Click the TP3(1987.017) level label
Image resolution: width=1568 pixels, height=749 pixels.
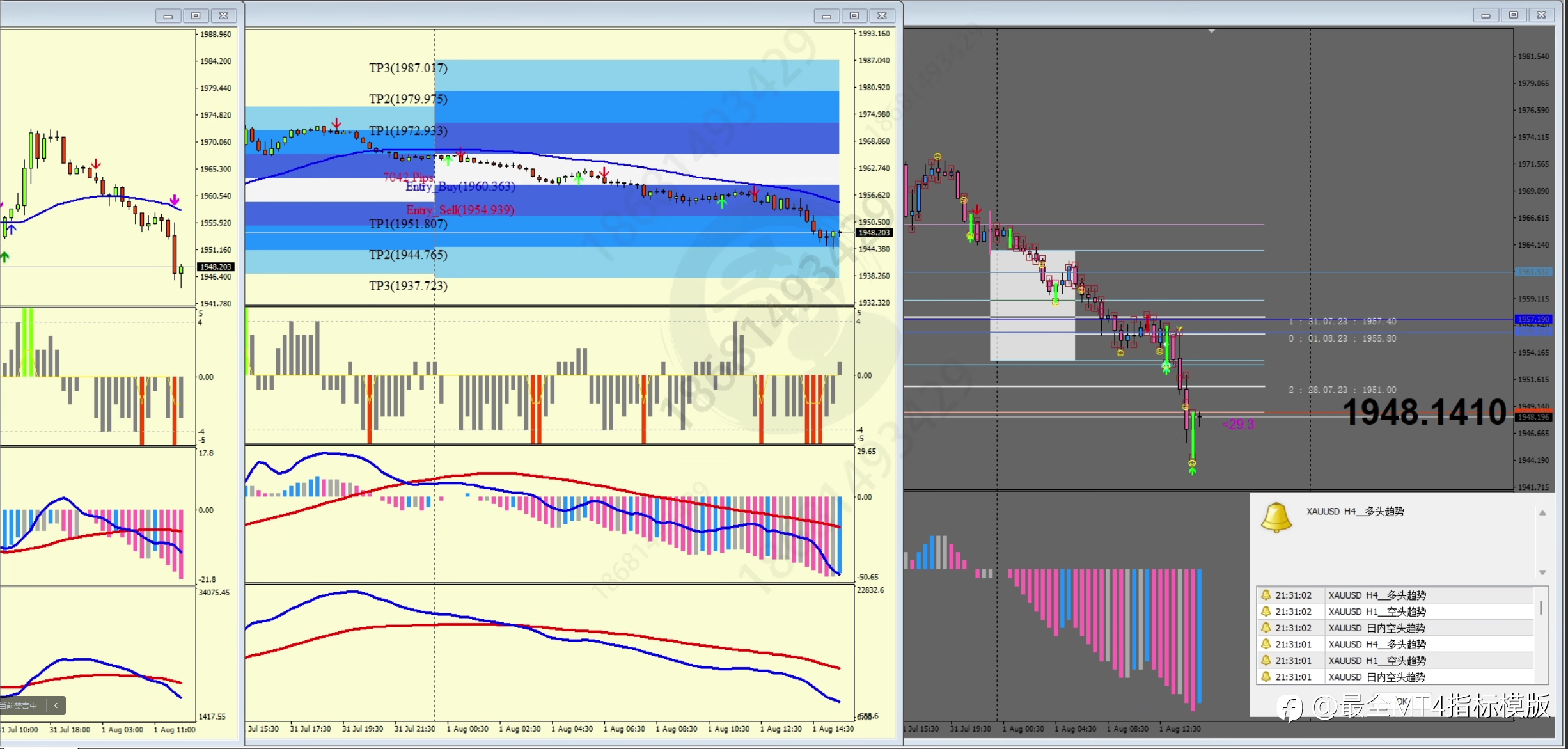tap(408, 68)
